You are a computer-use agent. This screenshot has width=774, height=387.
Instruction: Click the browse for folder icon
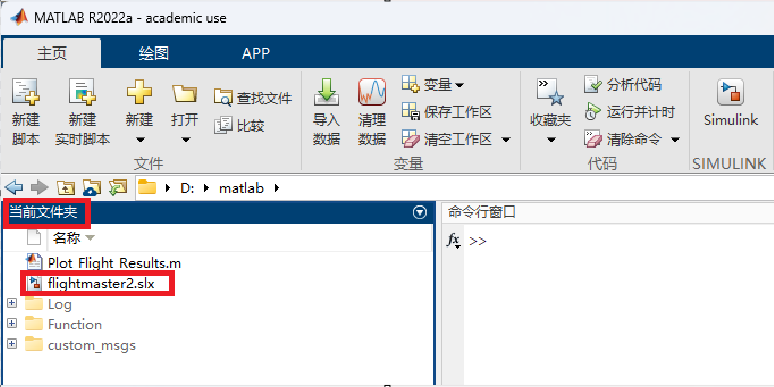click(118, 188)
